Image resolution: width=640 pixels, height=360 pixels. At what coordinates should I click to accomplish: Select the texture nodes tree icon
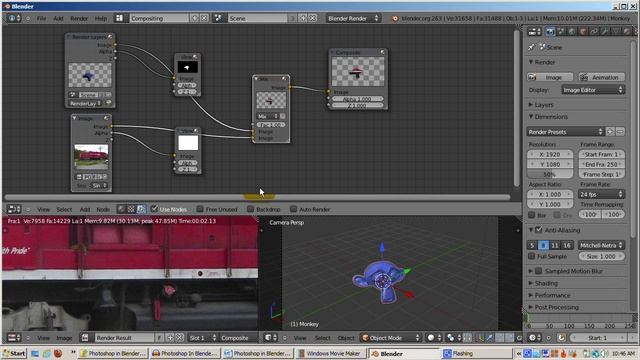pyautogui.click(x=131, y=209)
